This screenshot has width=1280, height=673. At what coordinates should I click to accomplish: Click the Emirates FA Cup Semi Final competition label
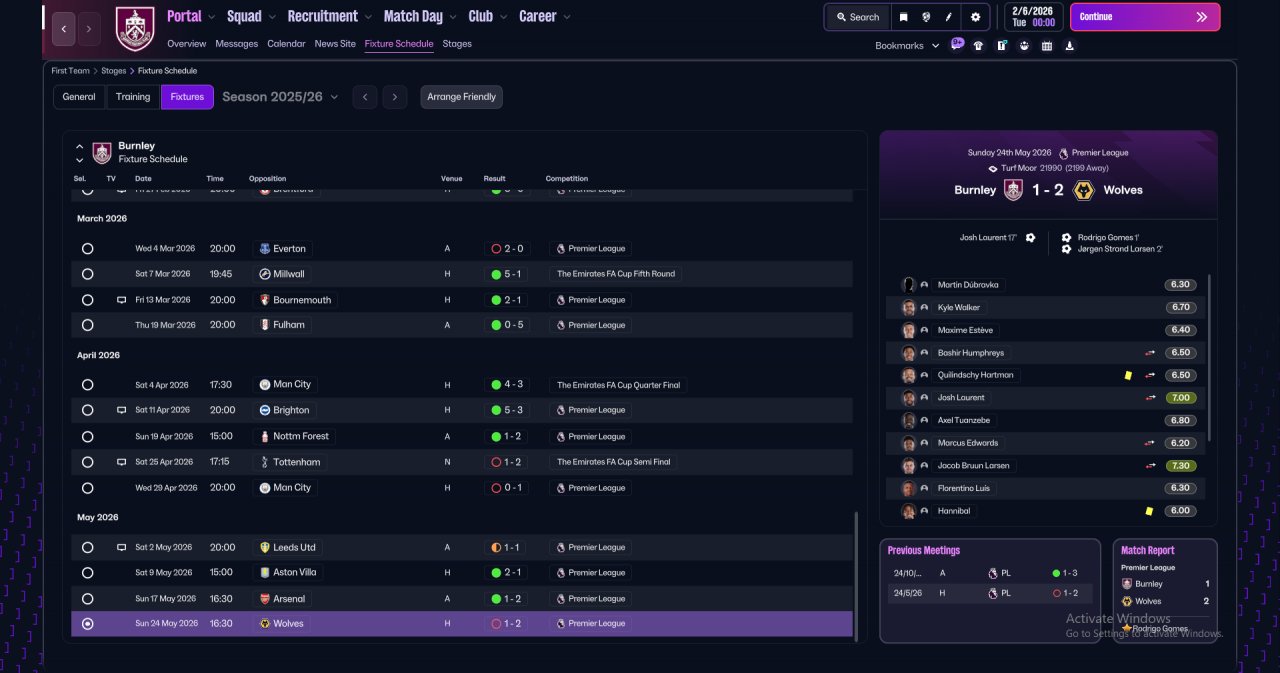[x=614, y=462]
